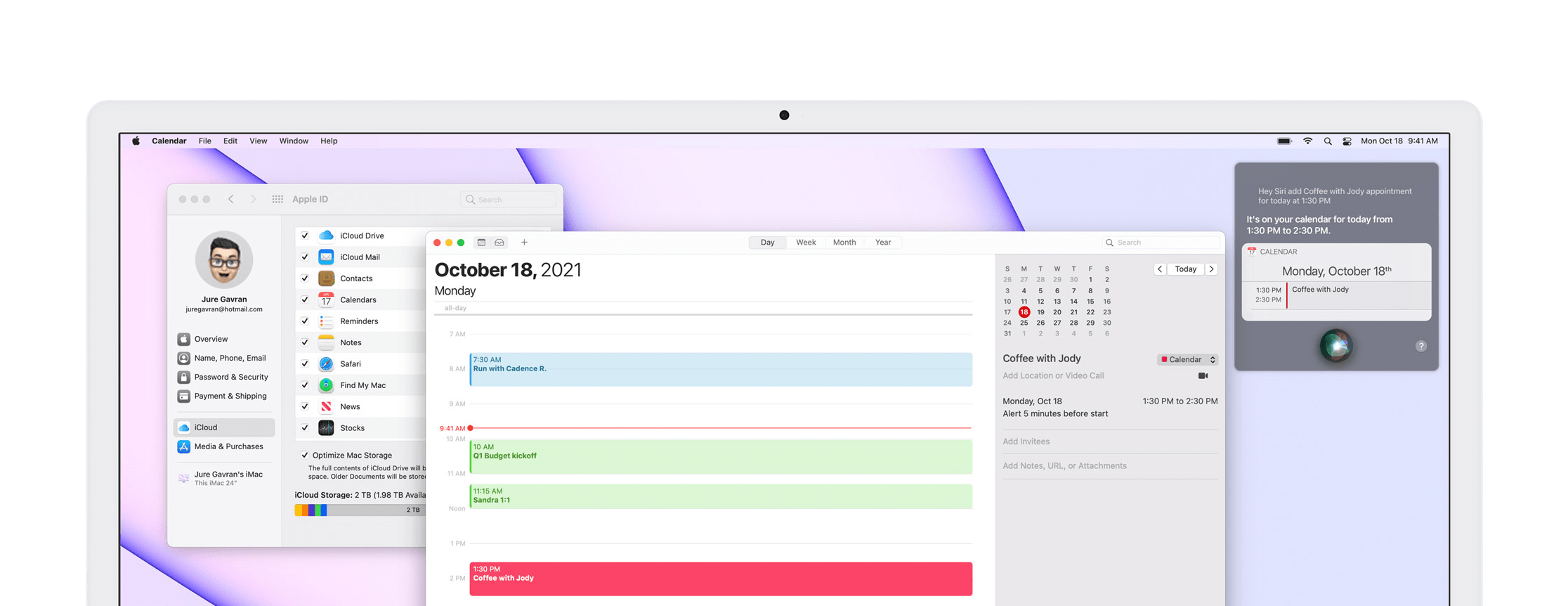
Task: Select the Day view tab
Action: (x=767, y=243)
